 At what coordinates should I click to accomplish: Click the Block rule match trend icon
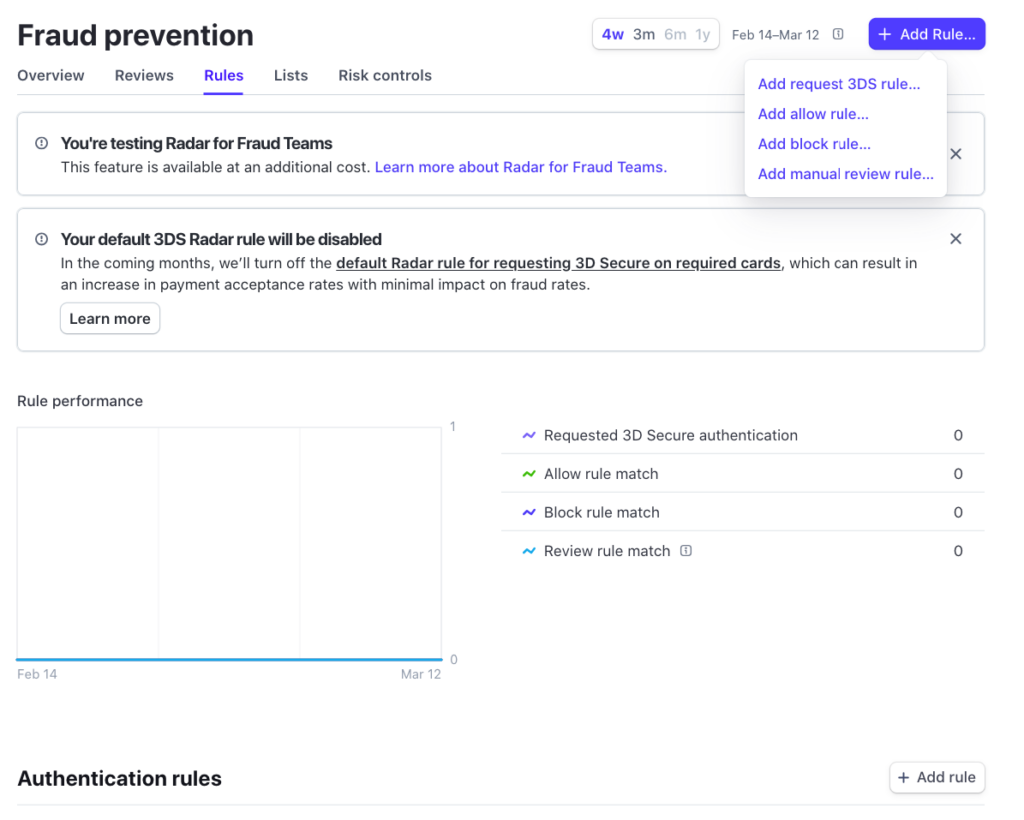point(529,513)
